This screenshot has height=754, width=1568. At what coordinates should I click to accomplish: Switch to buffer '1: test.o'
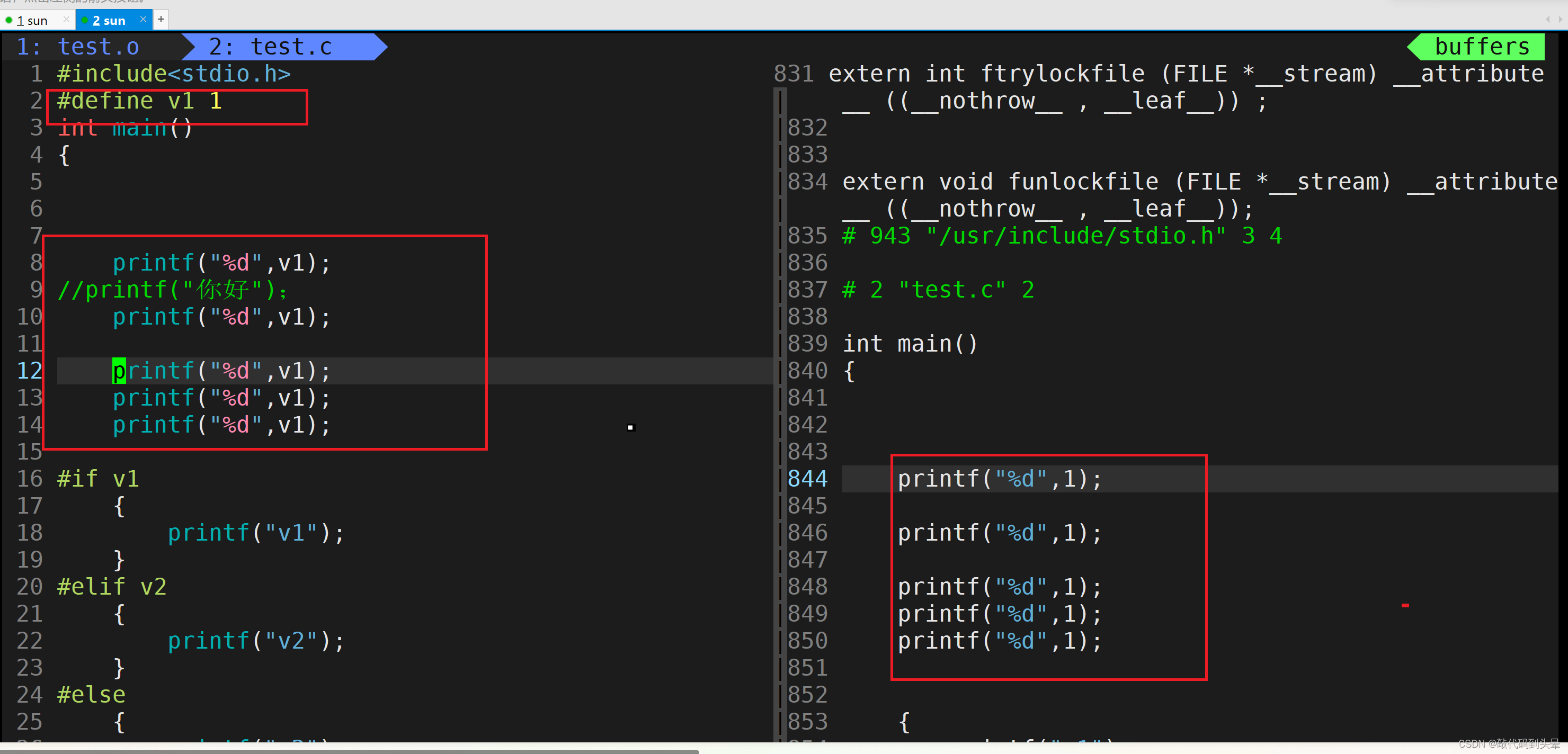click(78, 47)
